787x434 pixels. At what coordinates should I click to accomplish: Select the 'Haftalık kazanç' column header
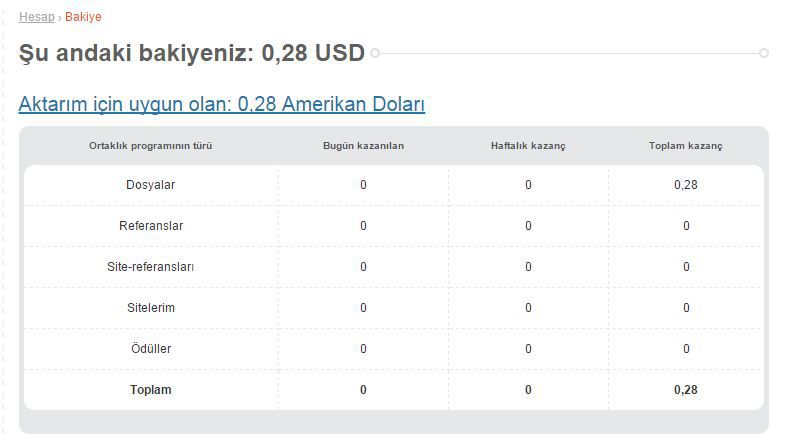[x=528, y=146]
